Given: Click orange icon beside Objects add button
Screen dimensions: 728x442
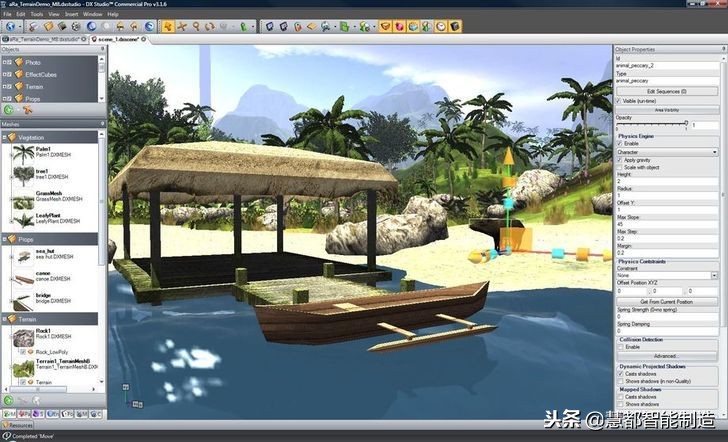Looking at the screenshot, I should pyautogui.click(x=28, y=110).
